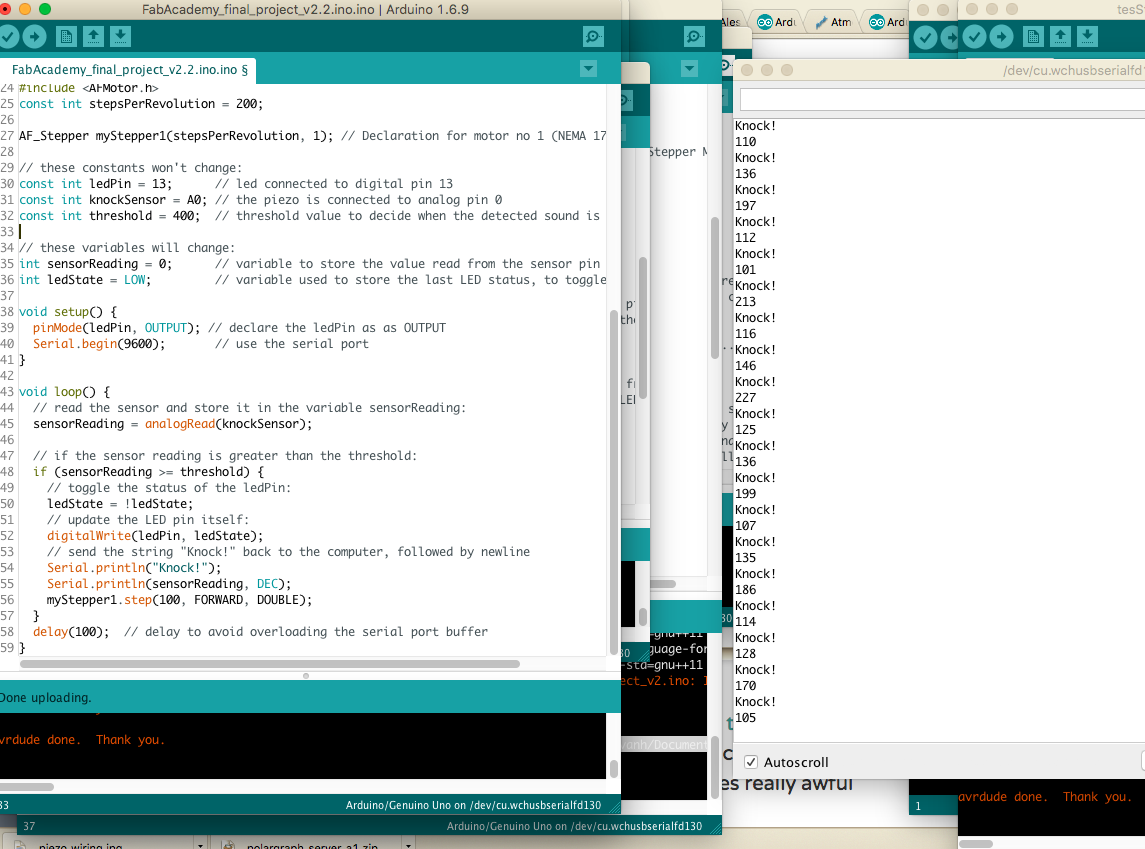
Task: Save the FabAcademy sketch with Save icon
Action: (x=120, y=37)
